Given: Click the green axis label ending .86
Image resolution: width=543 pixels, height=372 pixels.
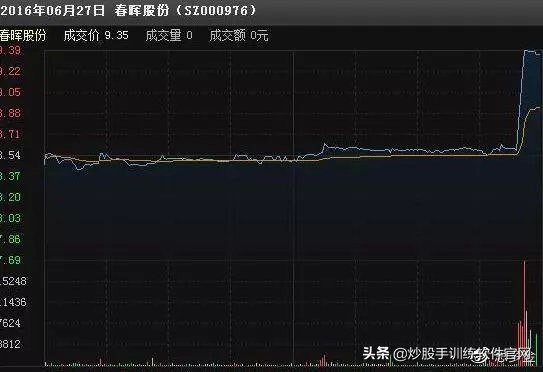Looking at the screenshot, I should coord(10,239).
